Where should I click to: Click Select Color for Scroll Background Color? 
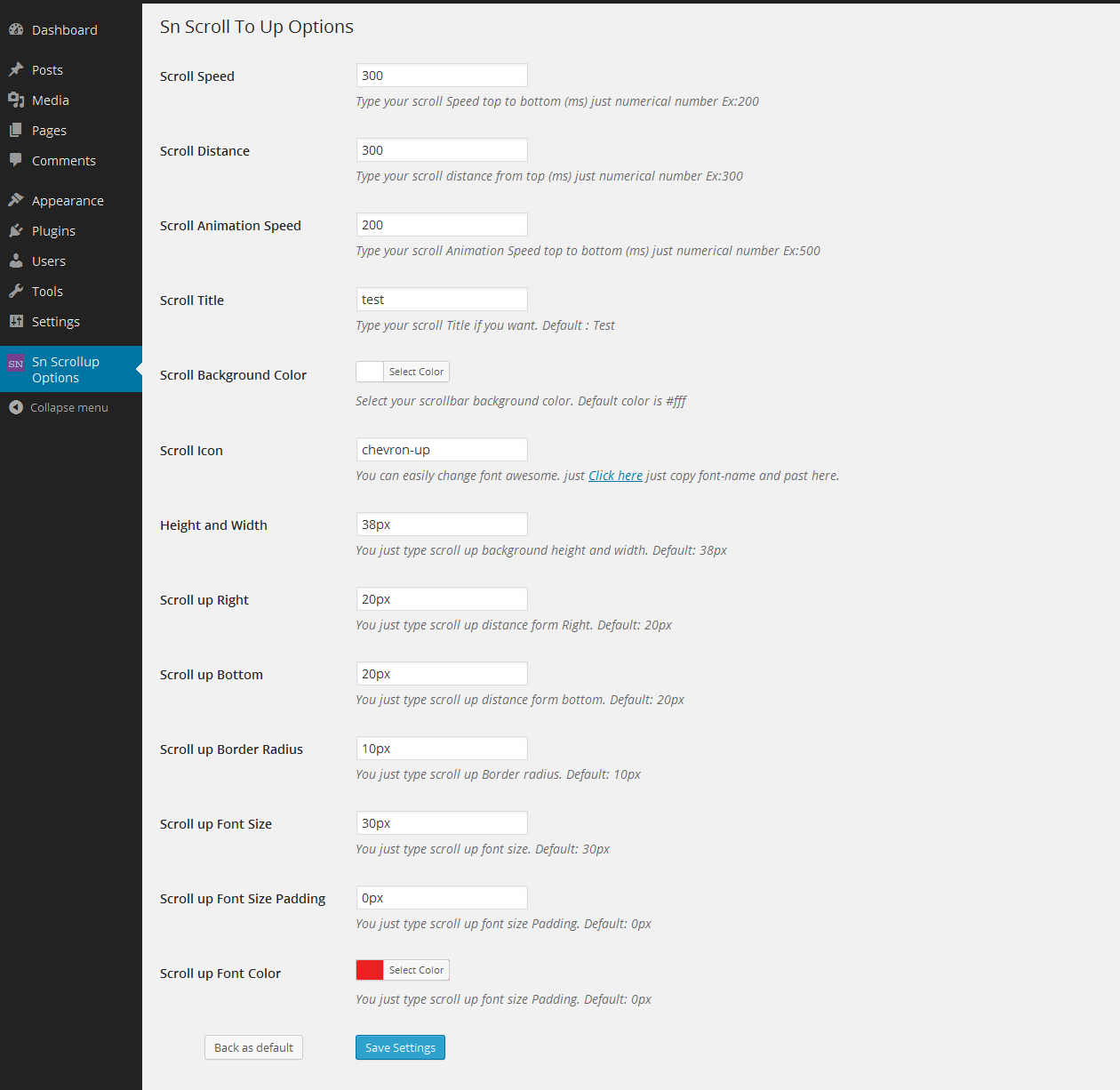[416, 372]
